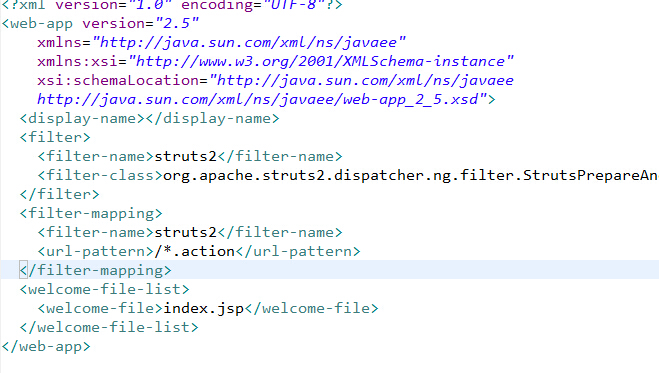Viewport: 659px width, 373px height.
Task: Click the web-app version="2.5" opening tag
Action: click(x=100, y=24)
